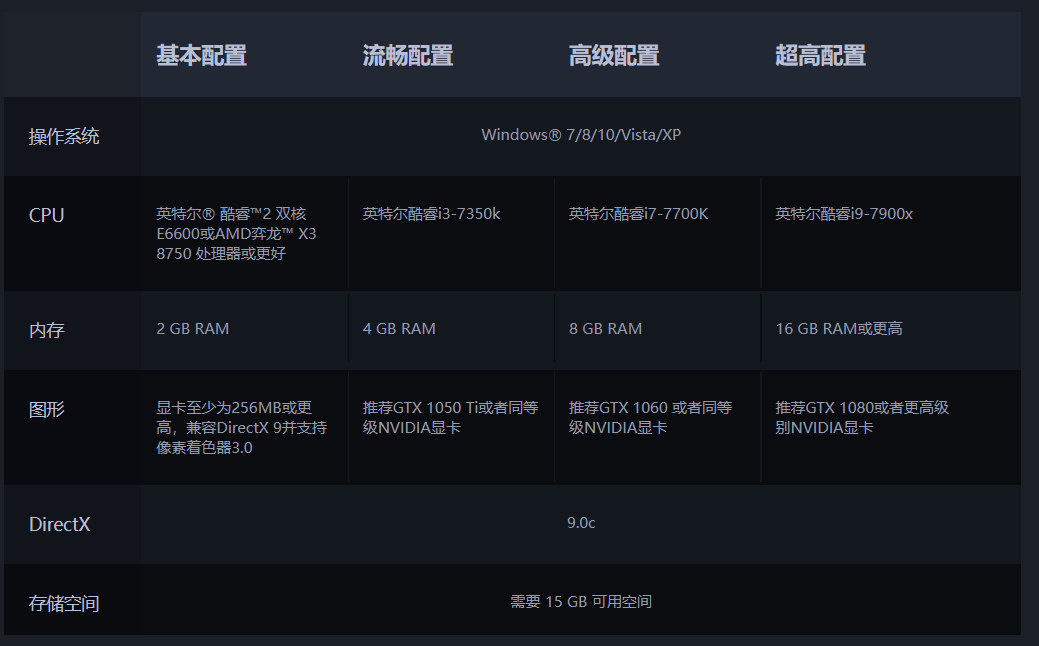Click the 英特尔酷睿i9-7900x cell

point(844,213)
